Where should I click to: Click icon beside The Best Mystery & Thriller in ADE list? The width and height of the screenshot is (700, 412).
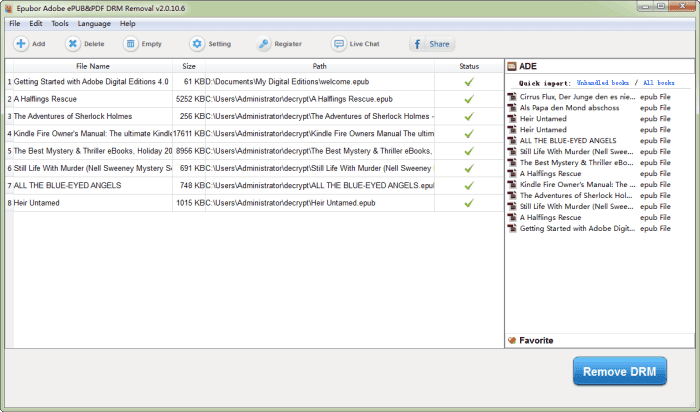pyautogui.click(x=512, y=162)
